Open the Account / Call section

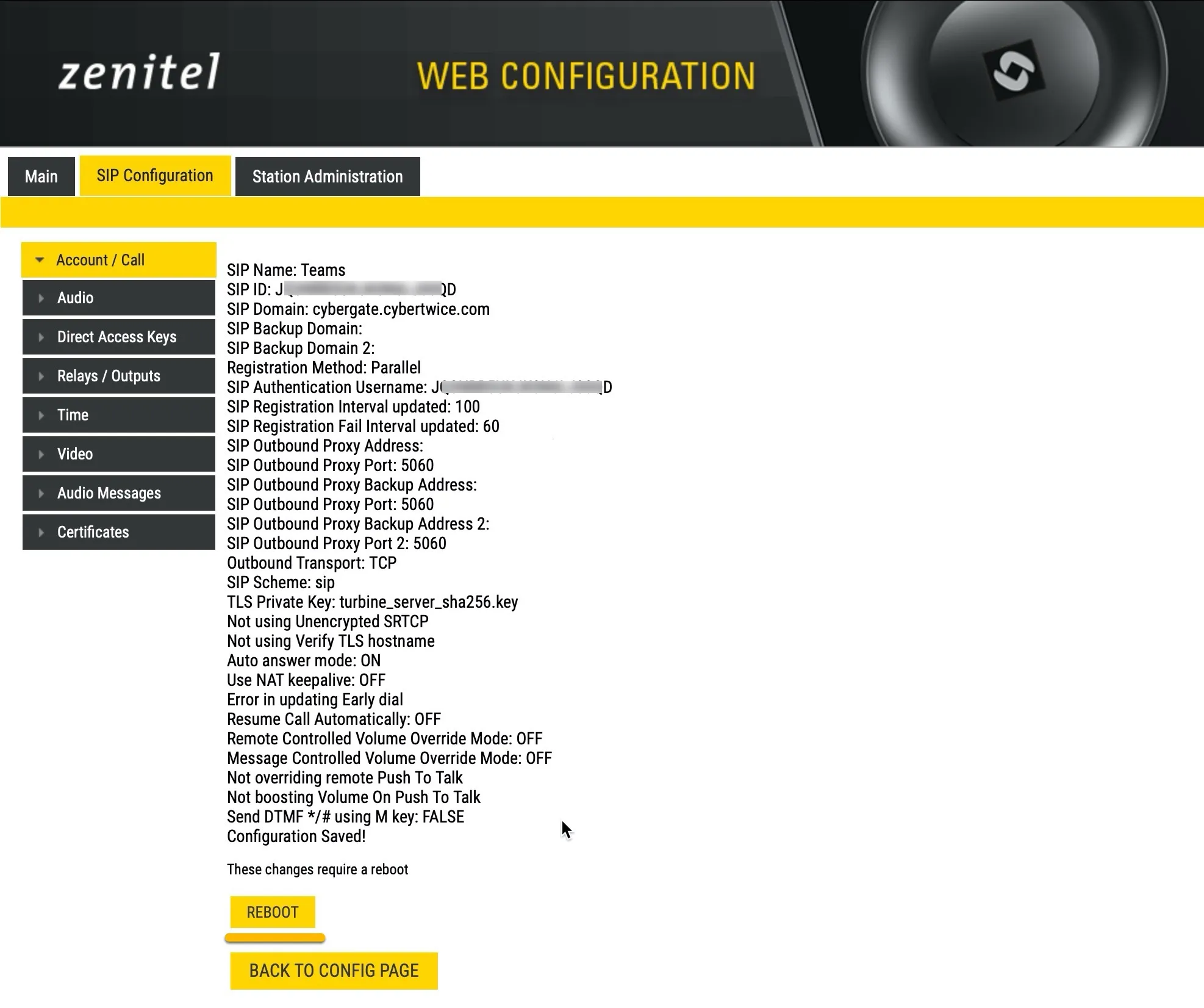tap(119, 260)
